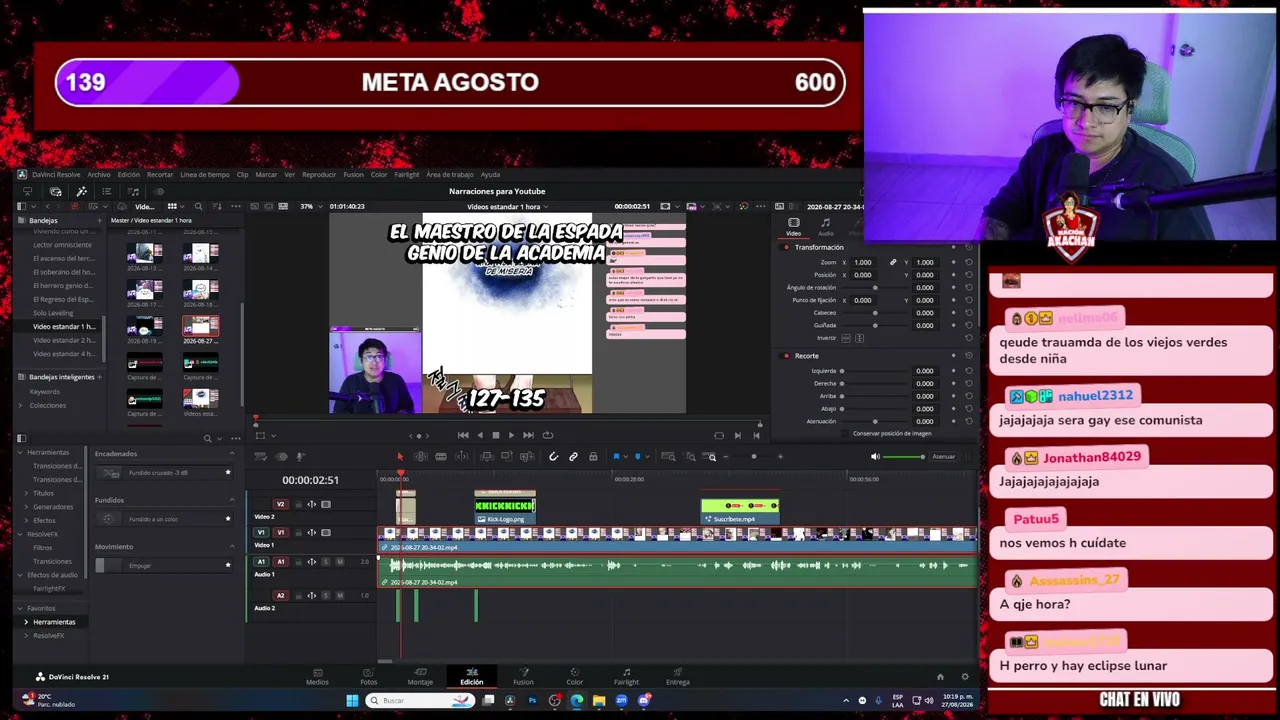Open the viewer zoom 37% dropdown
The width and height of the screenshot is (1280, 720).
click(x=313, y=206)
